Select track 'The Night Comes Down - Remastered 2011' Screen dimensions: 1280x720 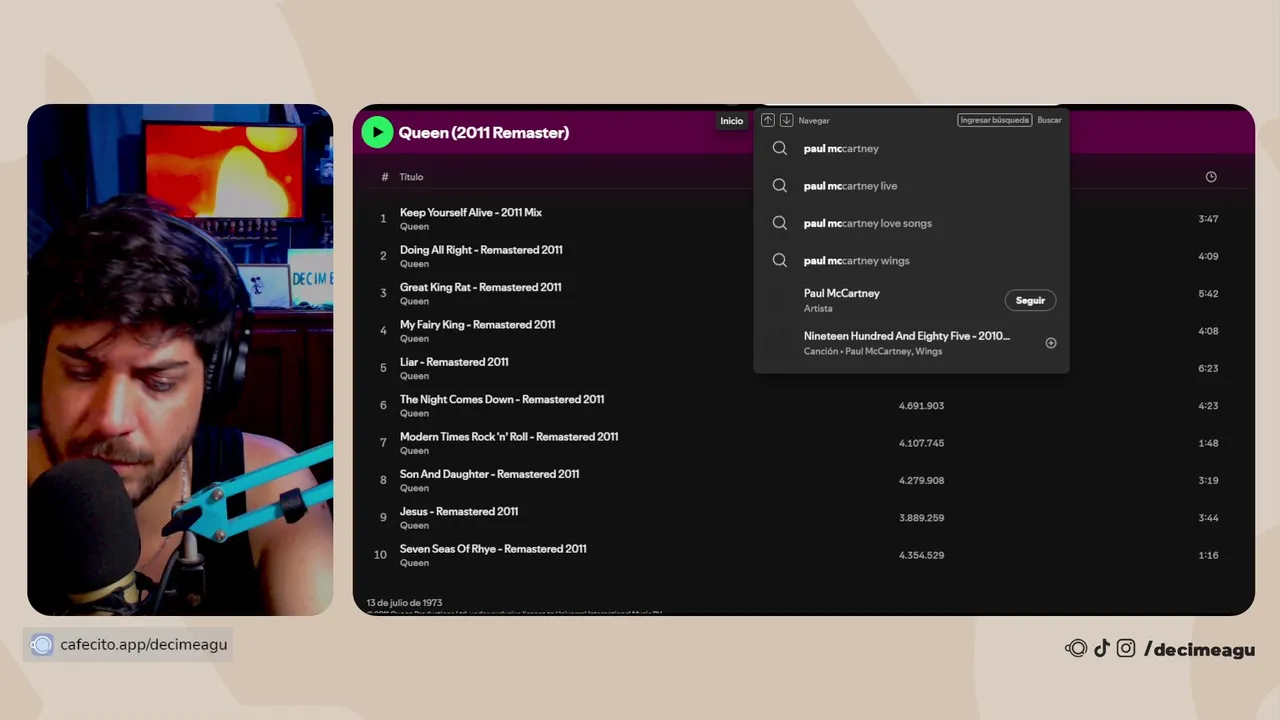[x=502, y=399]
